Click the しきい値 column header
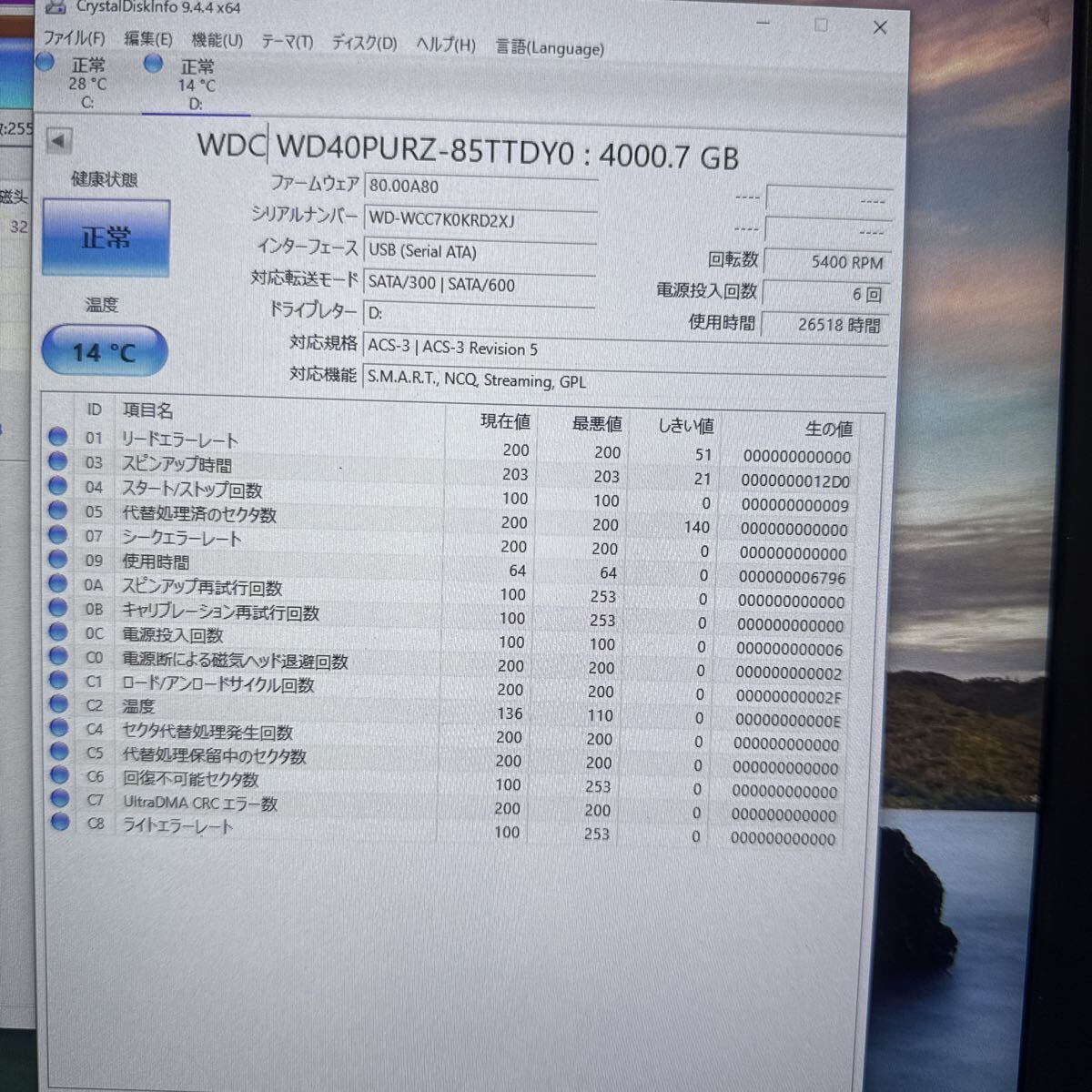 pyautogui.click(x=685, y=426)
